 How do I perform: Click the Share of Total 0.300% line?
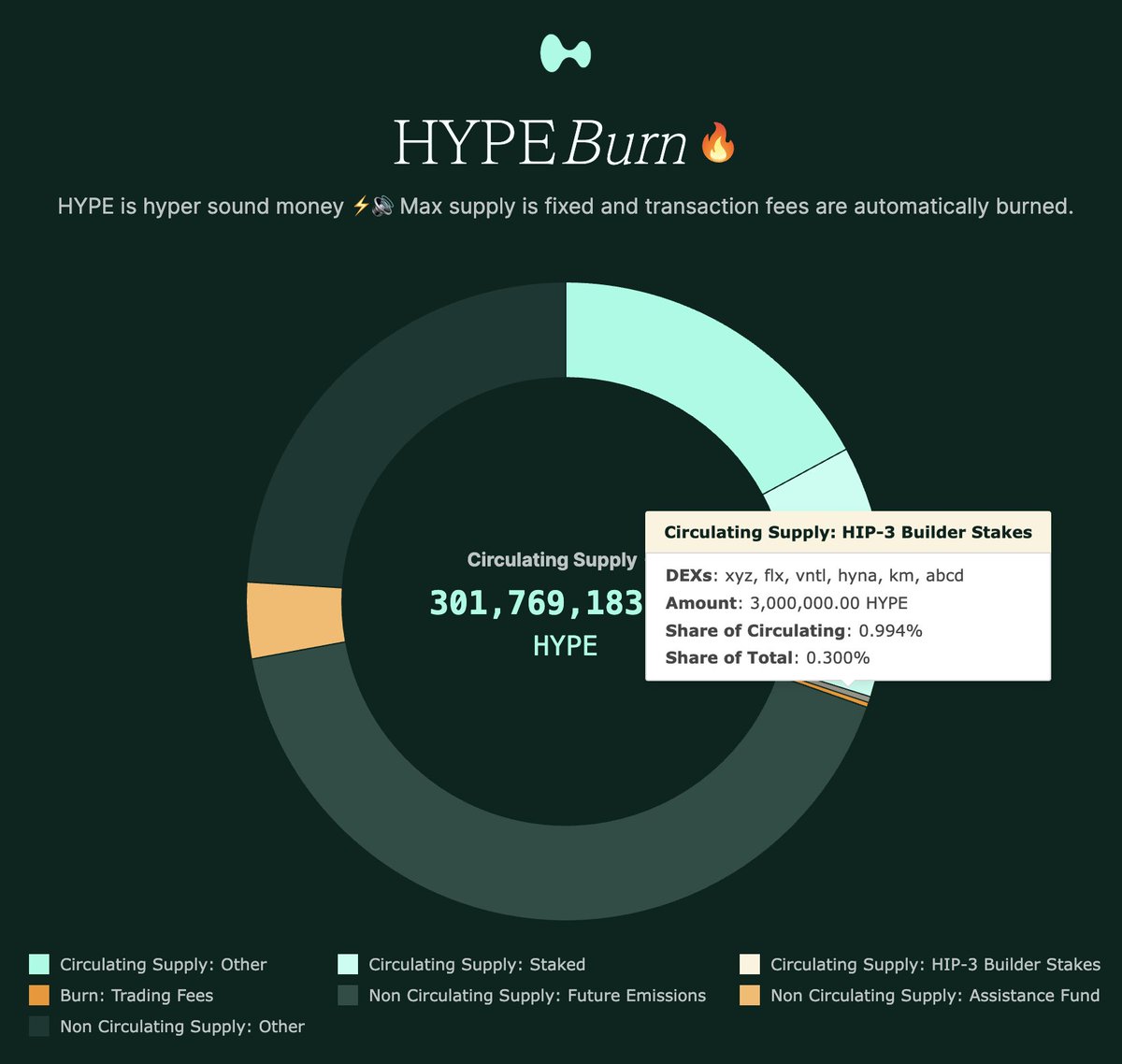(x=768, y=657)
